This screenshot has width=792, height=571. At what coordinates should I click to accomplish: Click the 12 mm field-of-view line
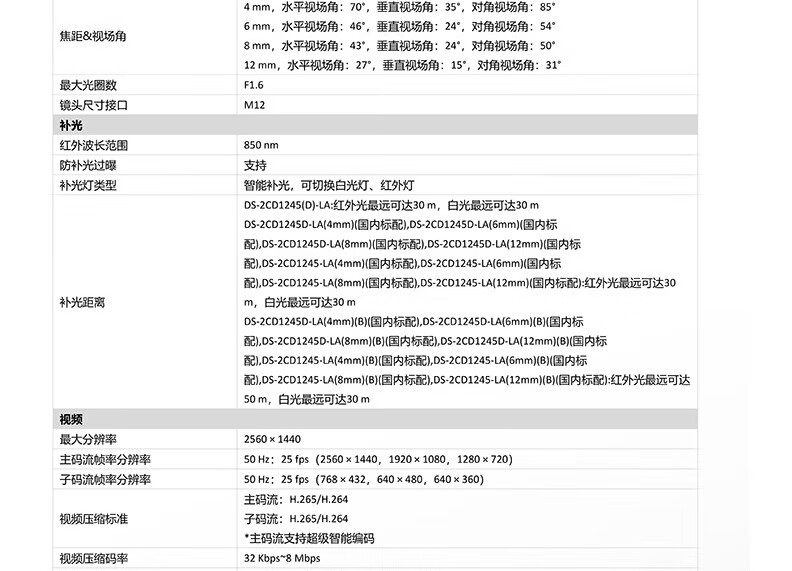[x=403, y=65]
